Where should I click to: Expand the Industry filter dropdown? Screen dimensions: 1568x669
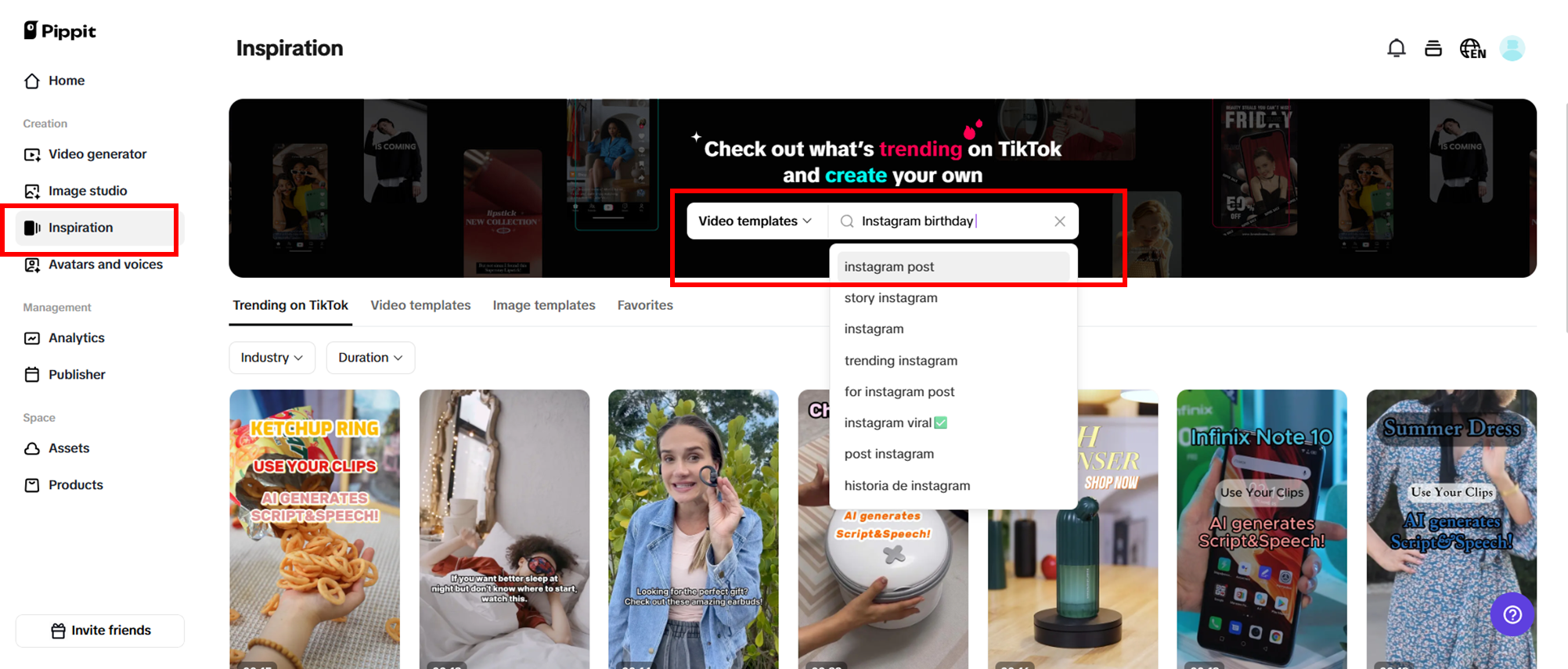pyautogui.click(x=272, y=358)
